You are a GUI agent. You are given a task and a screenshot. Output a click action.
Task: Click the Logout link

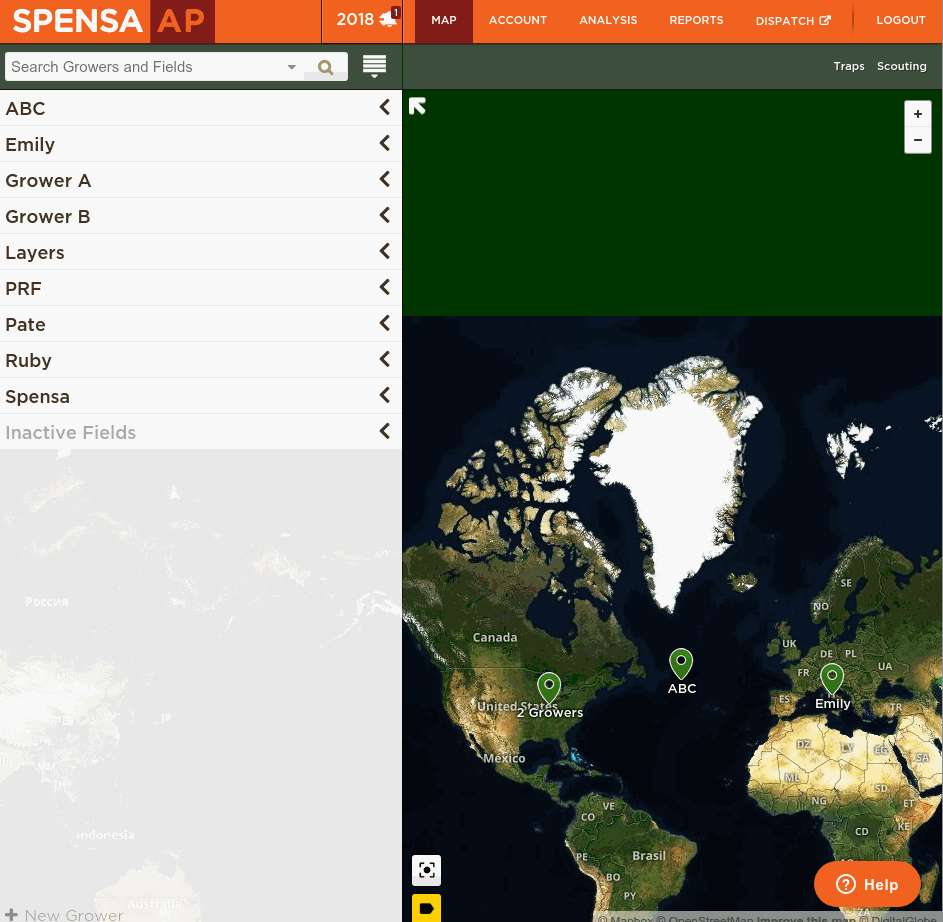tap(901, 20)
